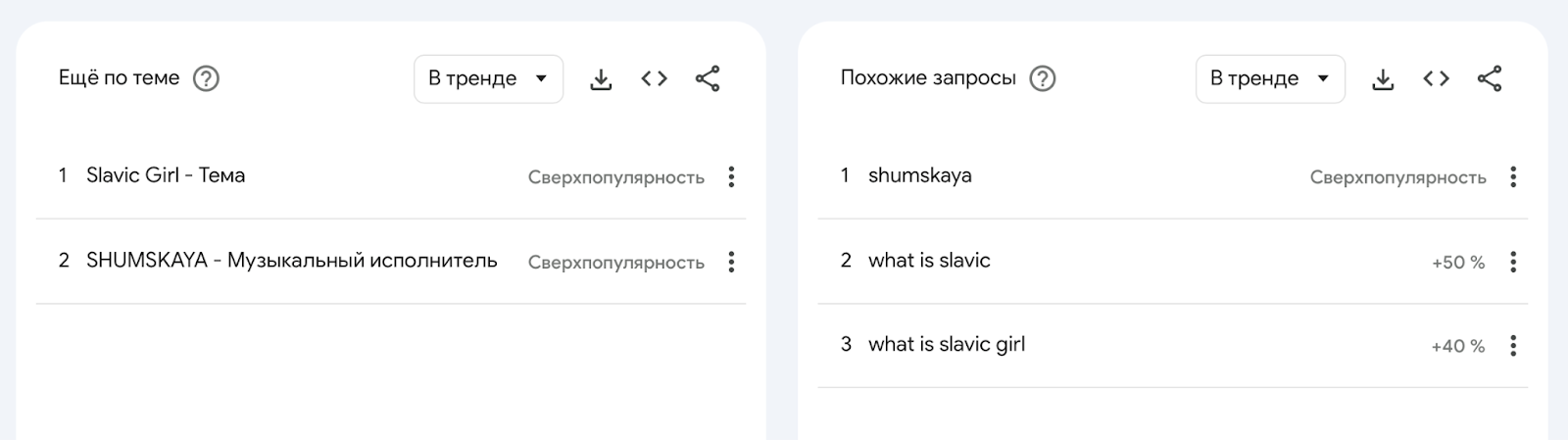Open help for 'Похожие запросы'
Image resolution: width=1568 pixels, height=440 pixels.
(1043, 78)
